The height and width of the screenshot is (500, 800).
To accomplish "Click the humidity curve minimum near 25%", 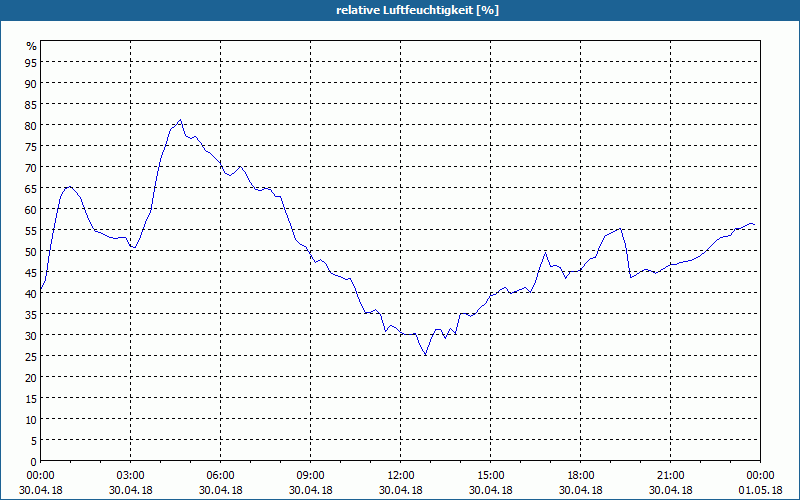I will (426, 355).
